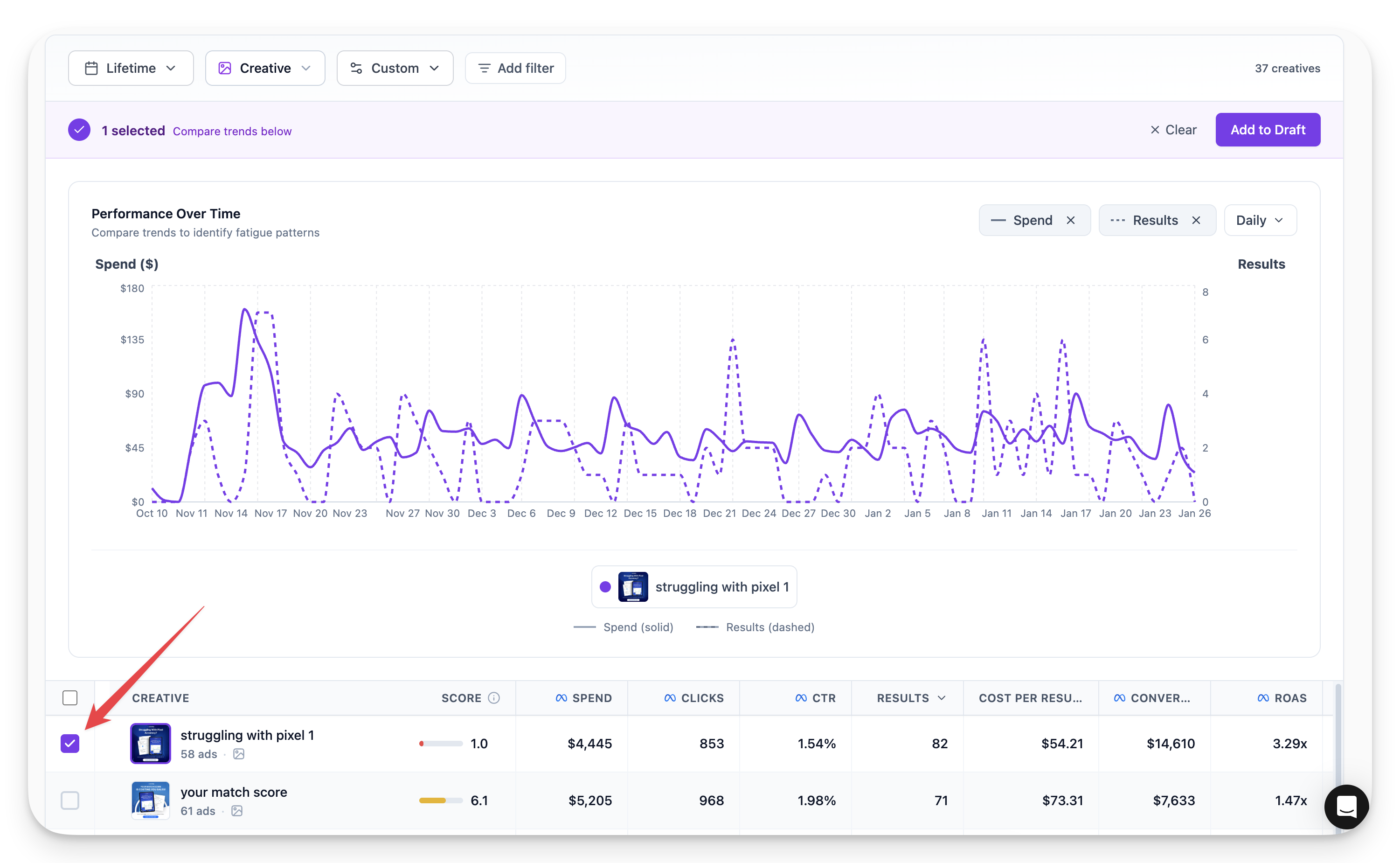Uncheck struggling with pixel 1 checkbox

click(69, 743)
